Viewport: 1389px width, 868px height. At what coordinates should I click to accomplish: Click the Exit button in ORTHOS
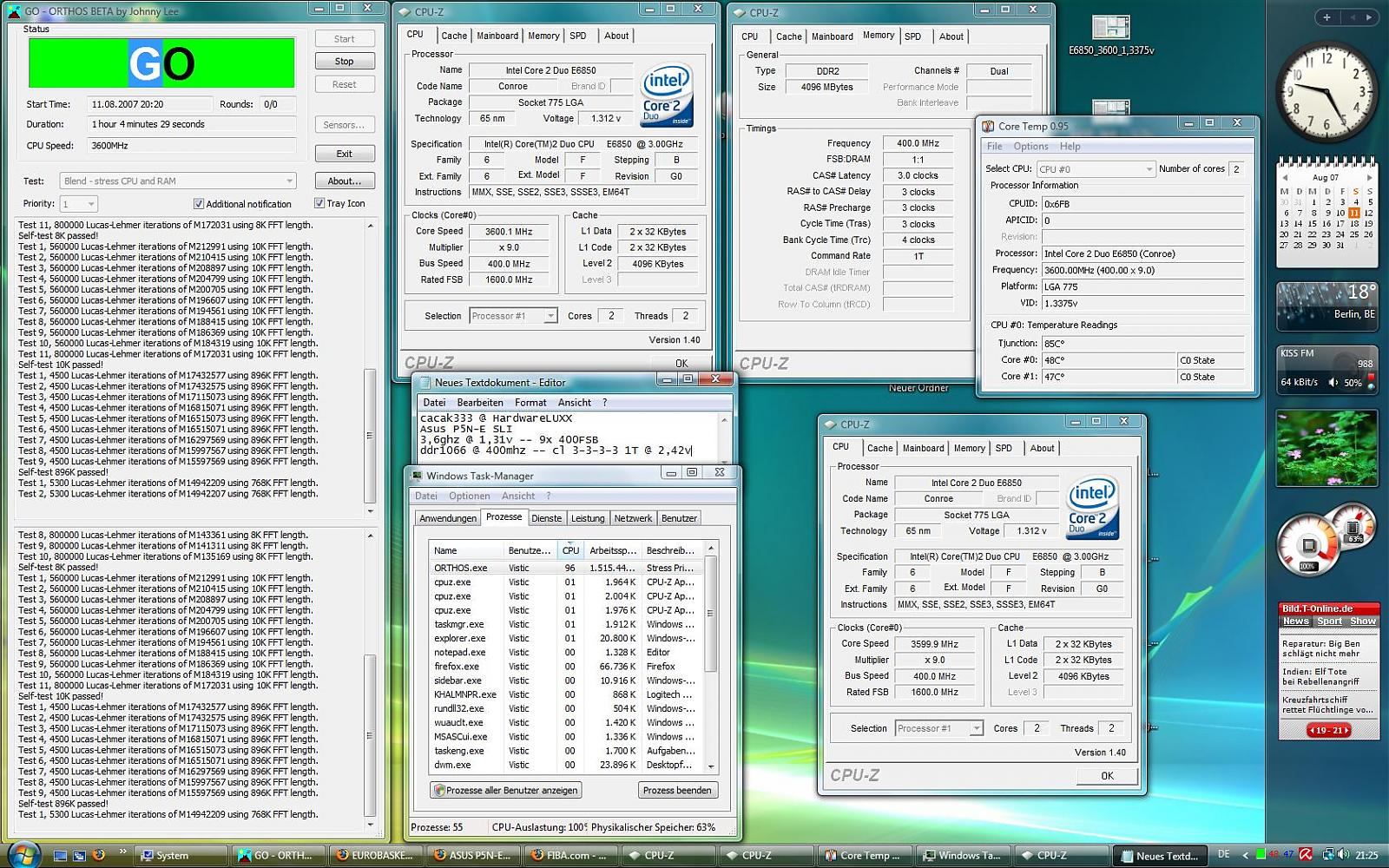point(345,154)
